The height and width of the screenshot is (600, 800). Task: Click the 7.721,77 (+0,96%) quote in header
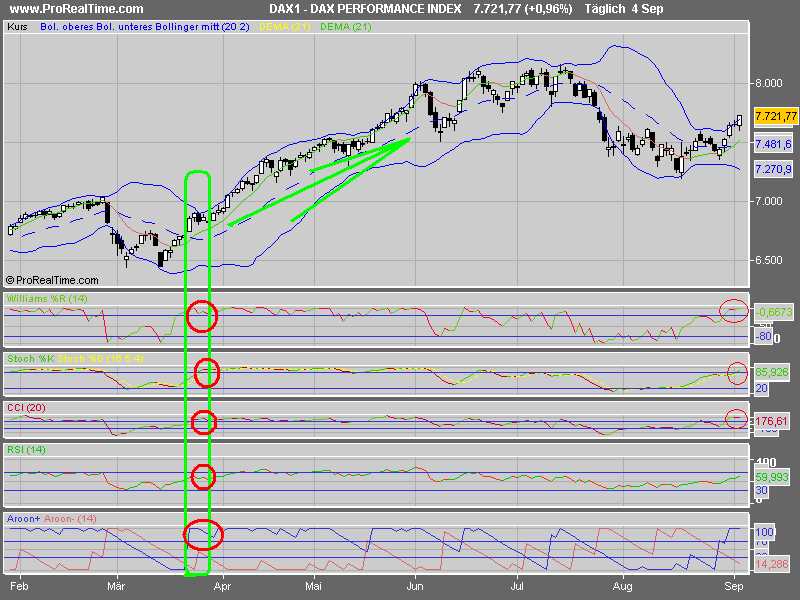point(523,9)
